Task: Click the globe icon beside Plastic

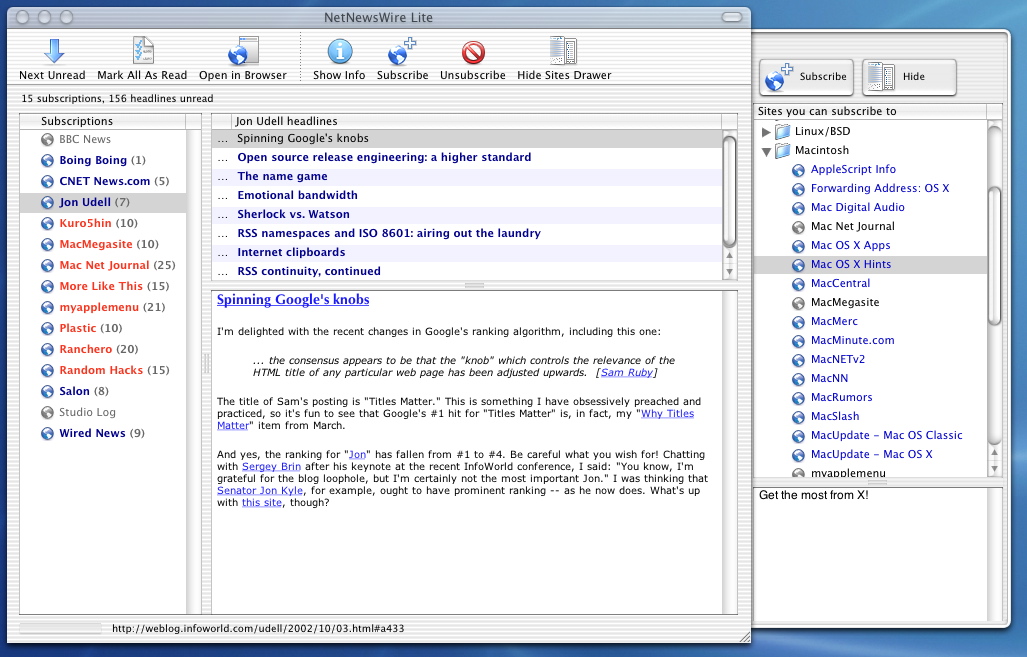Action: (x=47, y=329)
